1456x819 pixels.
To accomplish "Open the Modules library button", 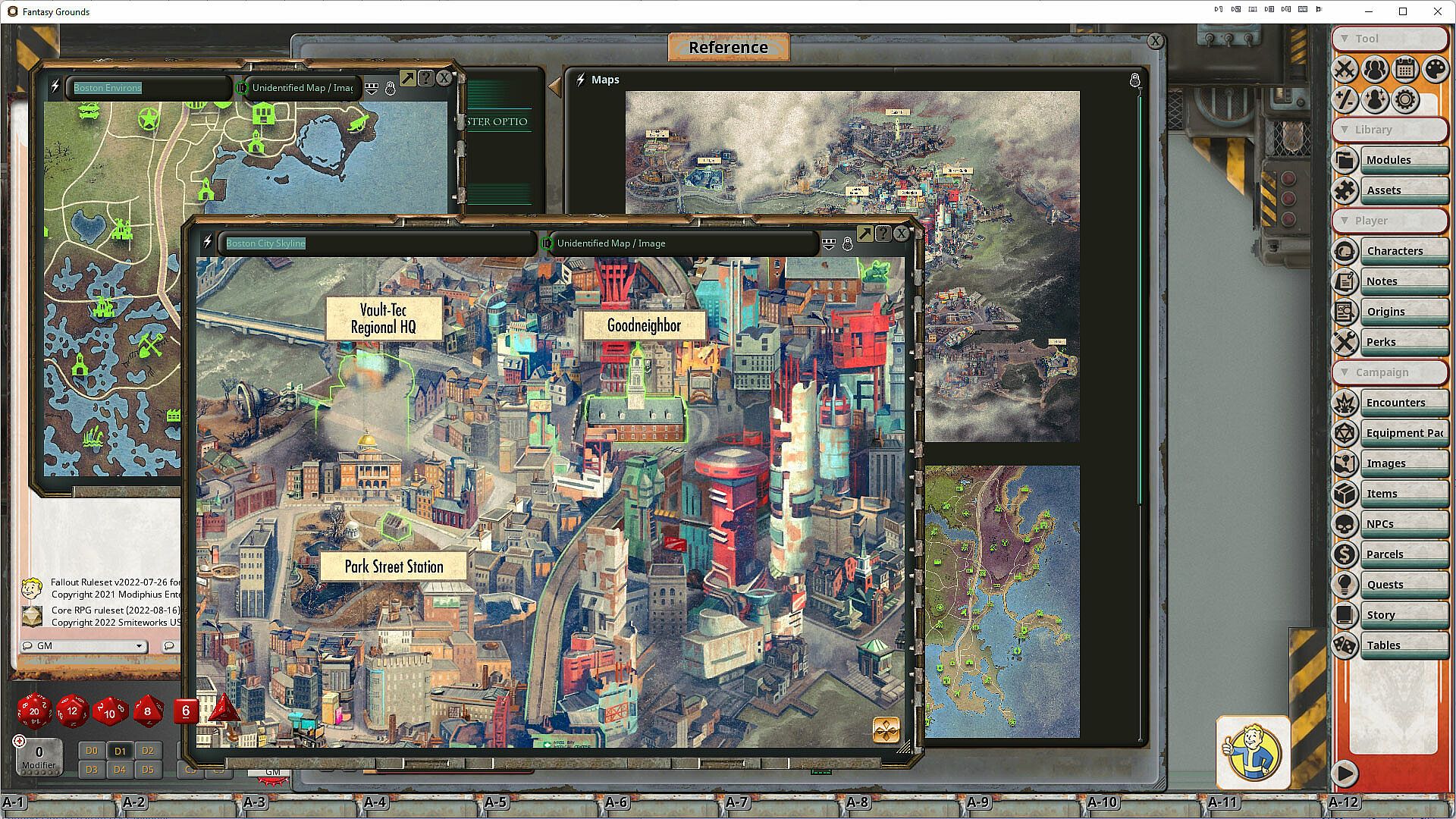I will (1388, 160).
